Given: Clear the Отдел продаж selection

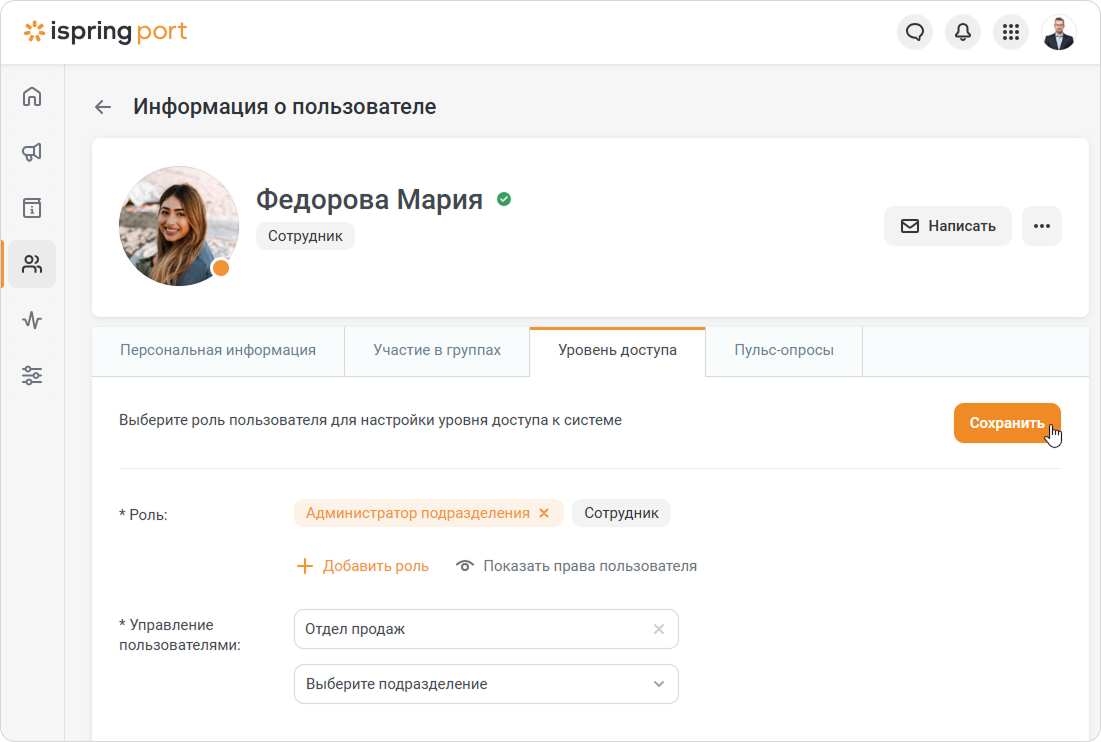Looking at the screenshot, I should tap(659, 629).
